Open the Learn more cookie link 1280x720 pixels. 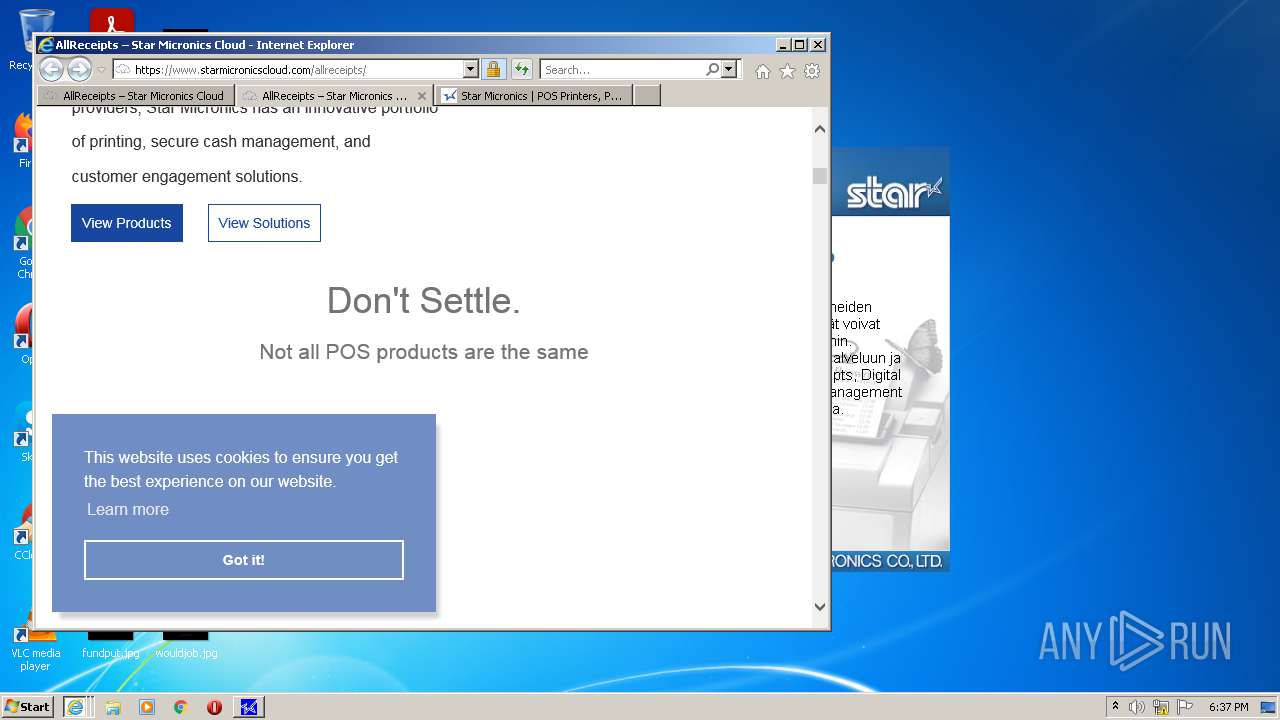128,509
